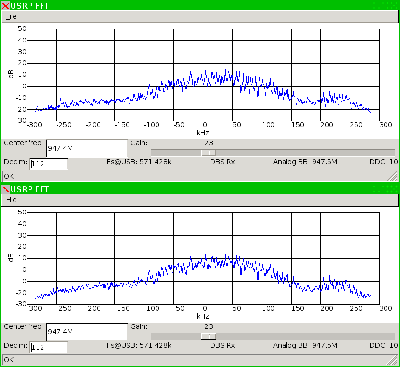Click the X window icon of the upper USRP FFT window
The width and height of the screenshot is (400, 367).
click(5, 6)
